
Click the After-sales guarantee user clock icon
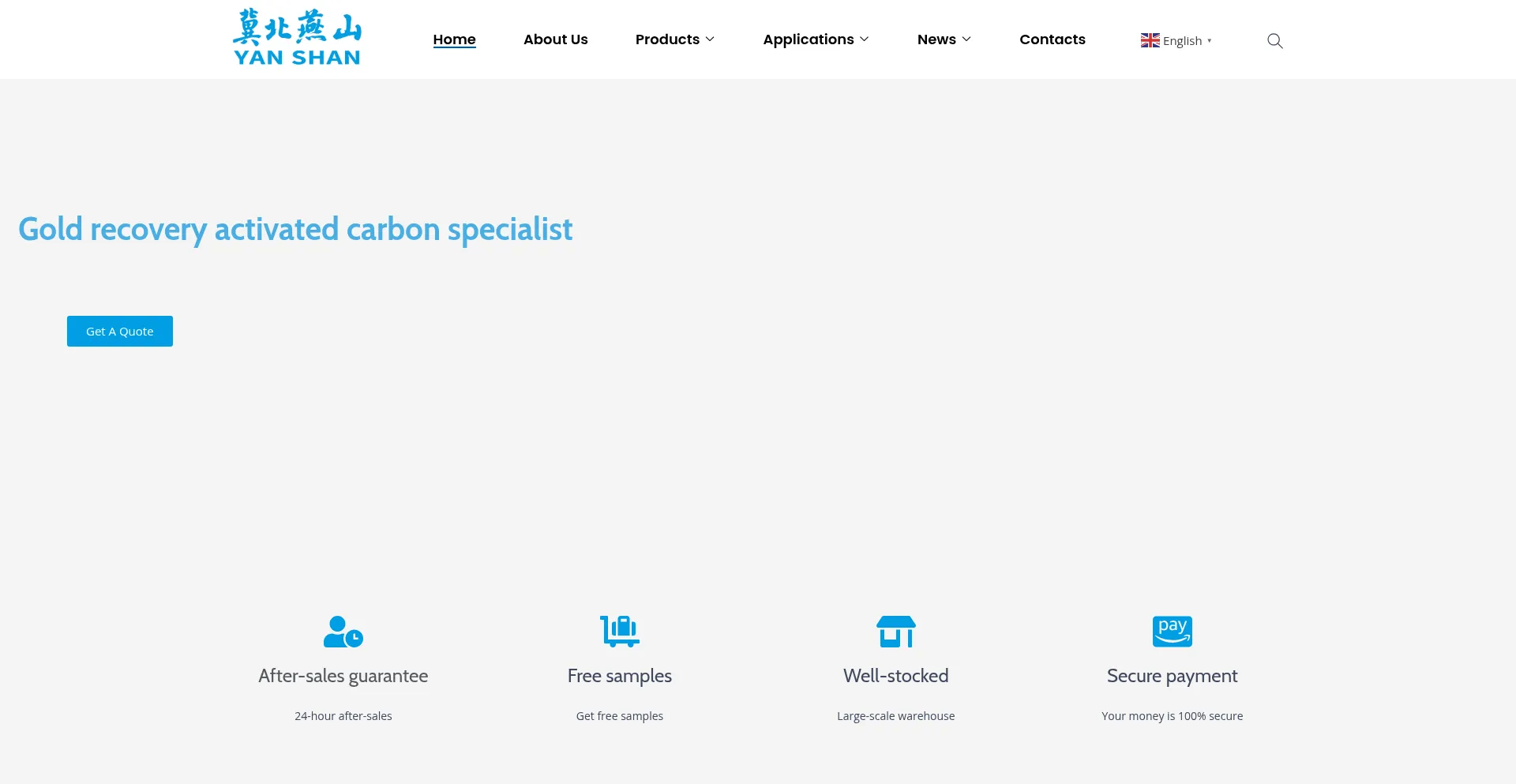pyautogui.click(x=343, y=632)
